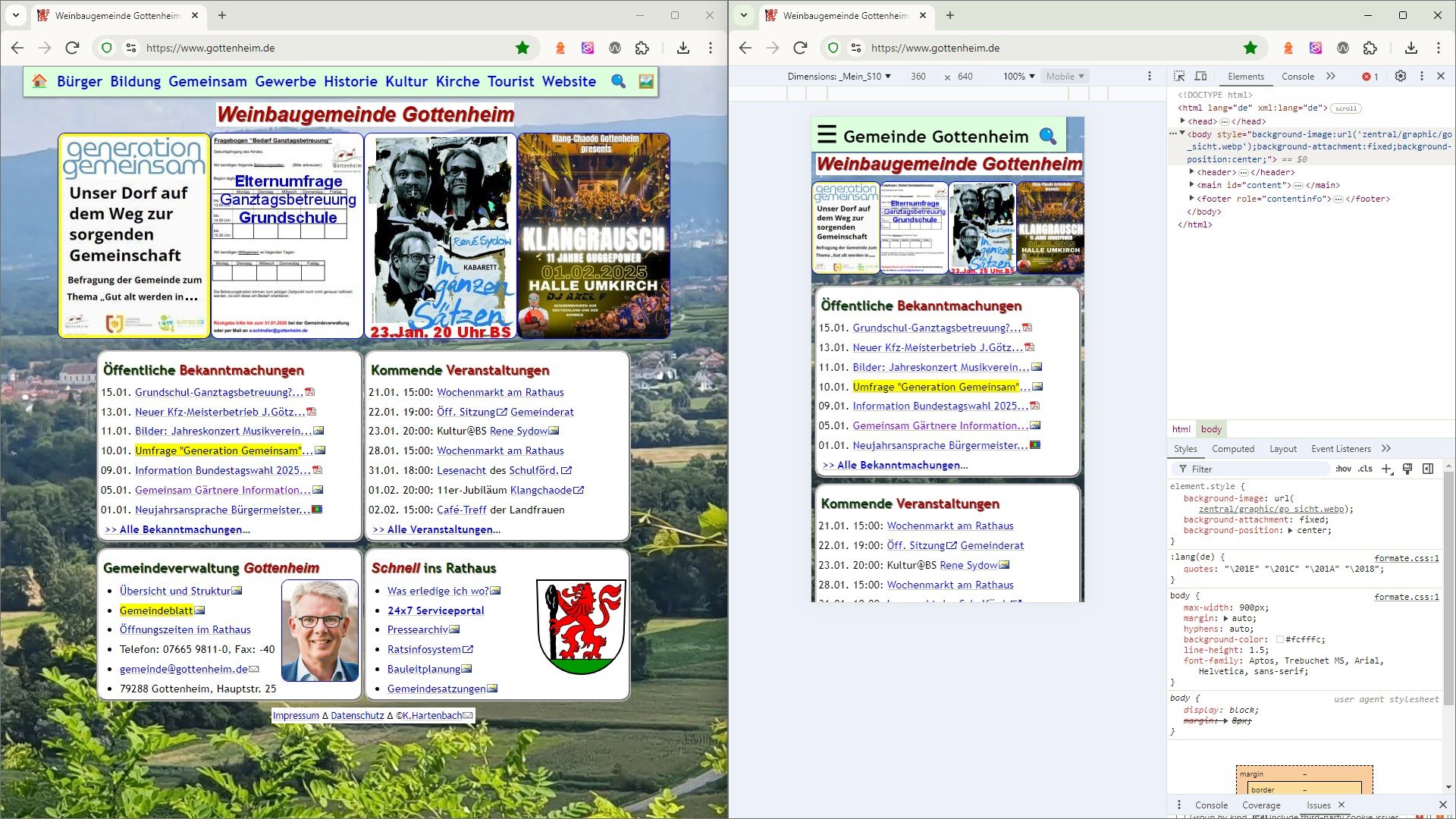The width and height of the screenshot is (1456, 819).
Task: Open formate.css:1 link beside :lang(de) rule
Action: click(1406, 557)
